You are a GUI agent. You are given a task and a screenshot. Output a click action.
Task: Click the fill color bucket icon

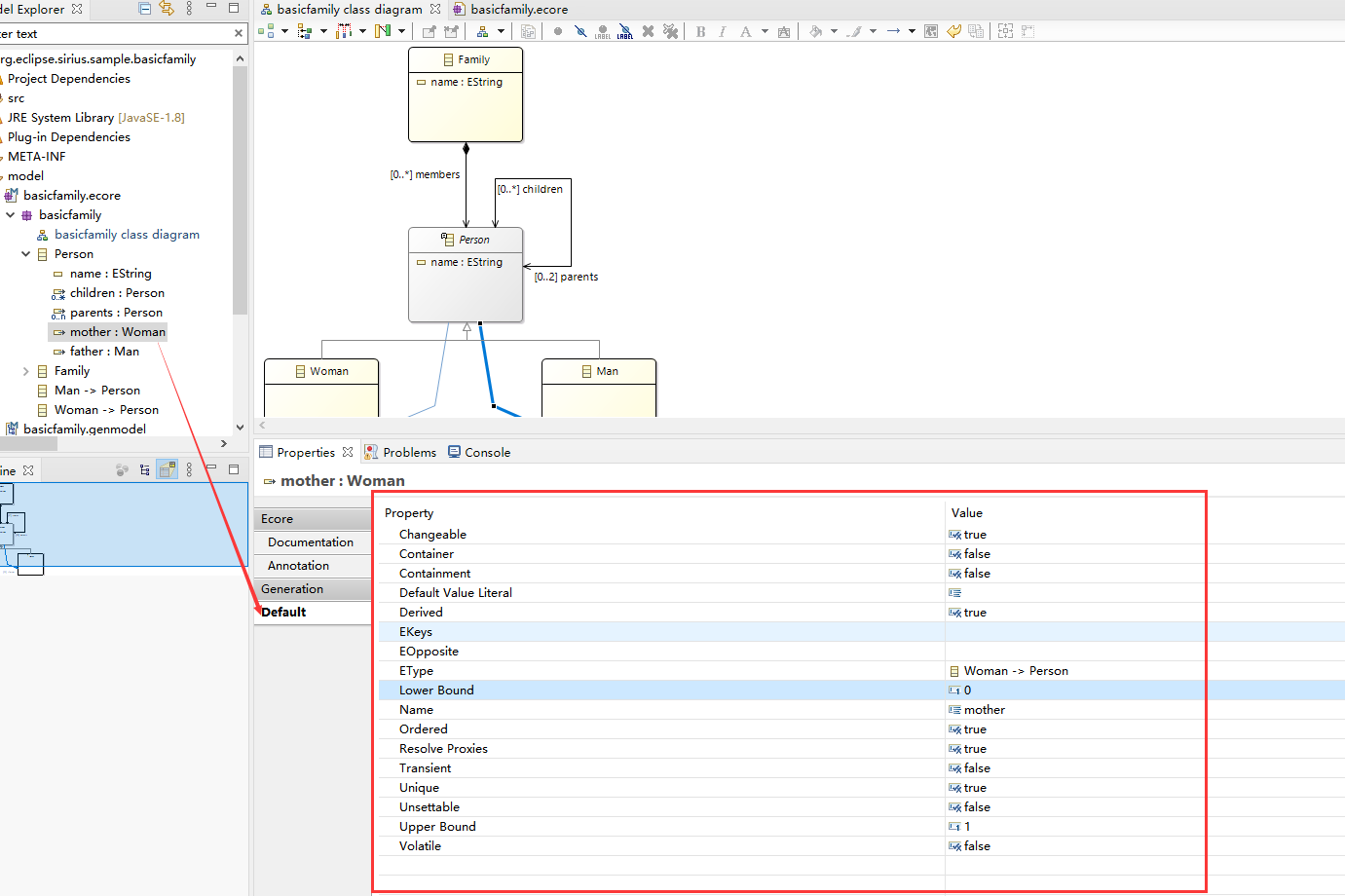tap(815, 31)
